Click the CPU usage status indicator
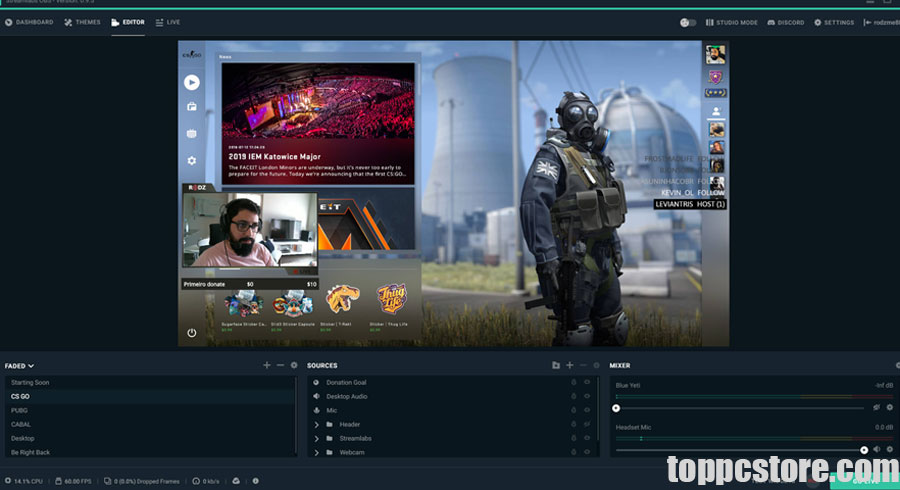The height and width of the screenshot is (490, 900). click(x=24, y=481)
